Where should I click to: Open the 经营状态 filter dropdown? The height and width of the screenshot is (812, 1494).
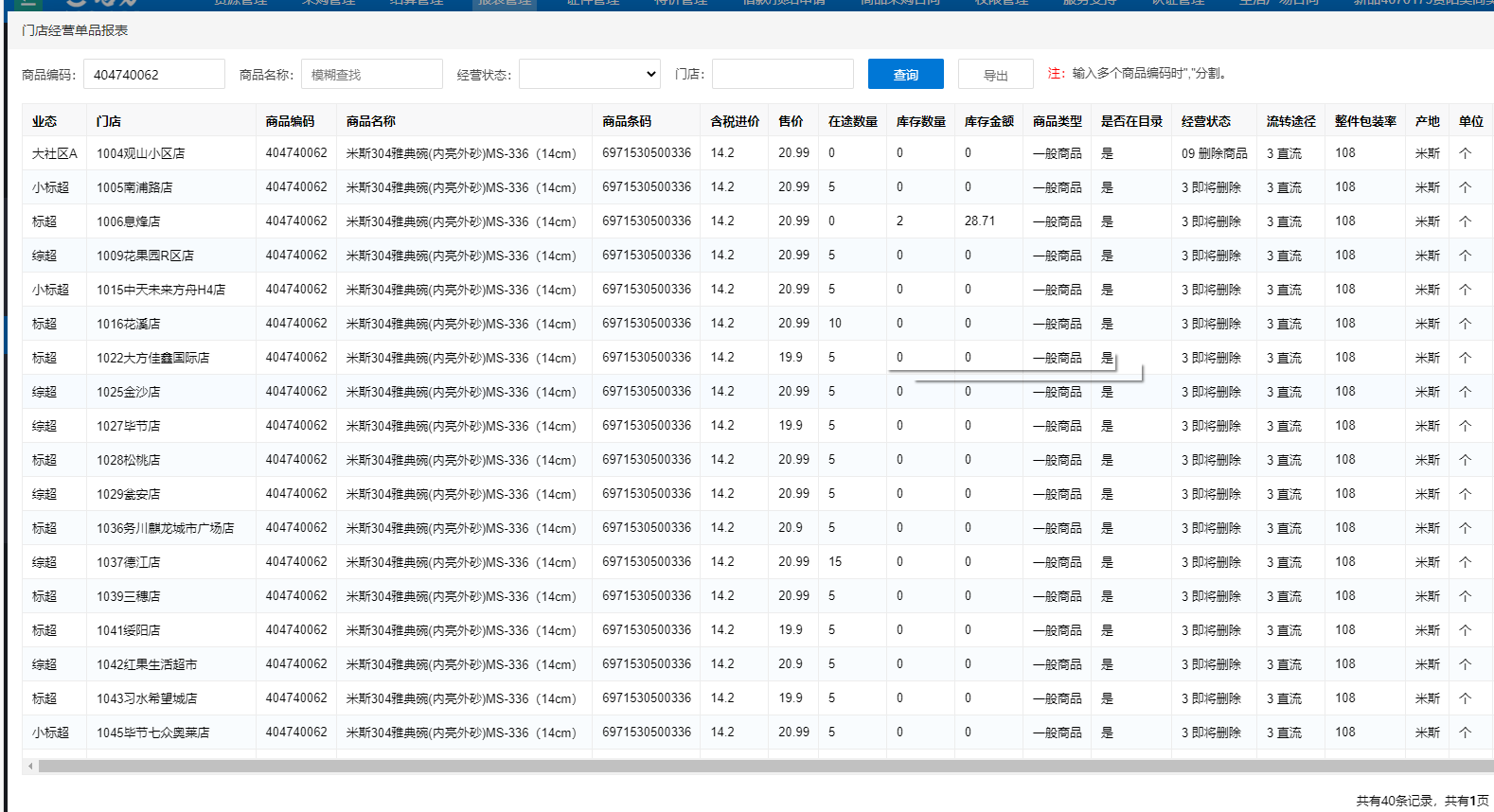tap(589, 74)
